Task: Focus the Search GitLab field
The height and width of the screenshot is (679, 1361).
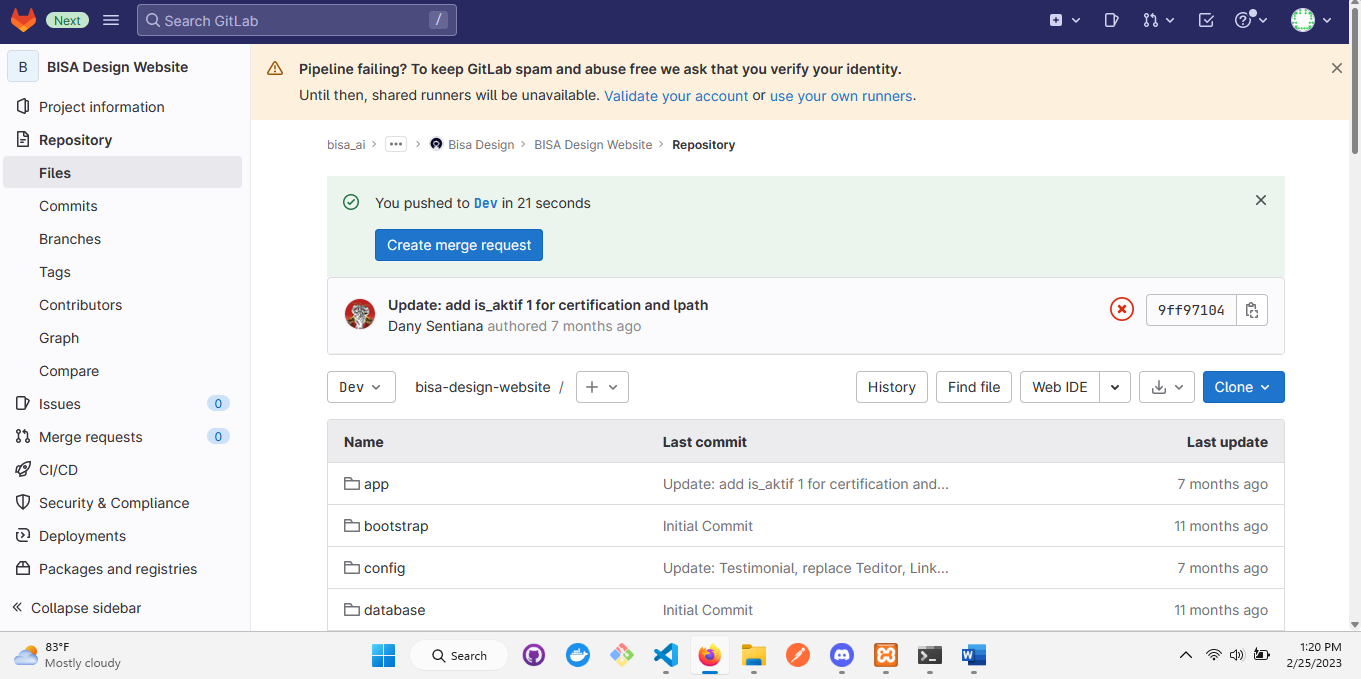Action: click(x=296, y=20)
